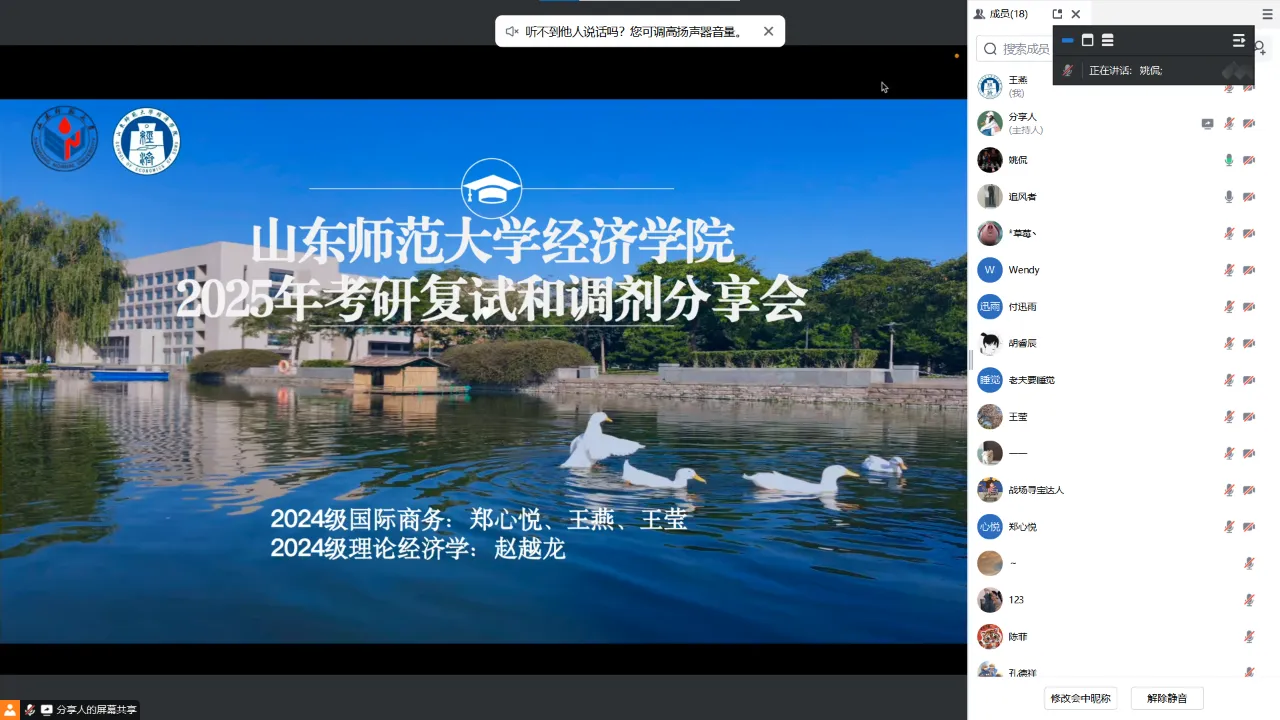Dismiss the speaker volume notification
1280x720 pixels.
point(768,31)
